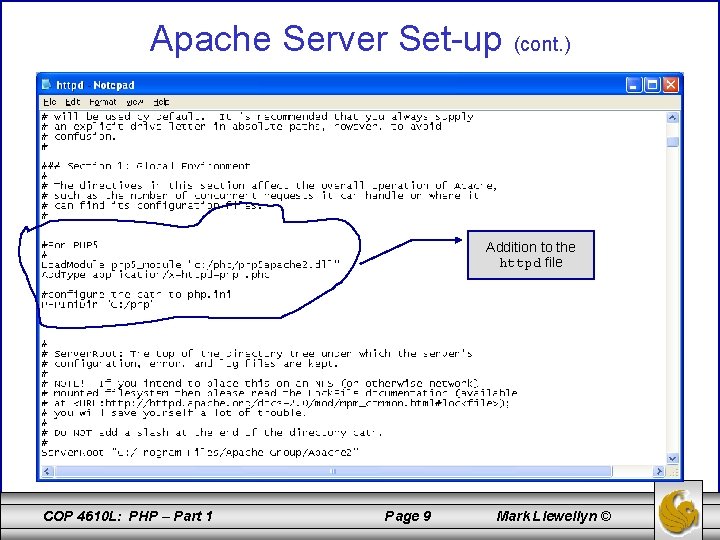This screenshot has height=540, width=720.
Task: Click the 'confusion.' comment line
Action: click(79, 136)
